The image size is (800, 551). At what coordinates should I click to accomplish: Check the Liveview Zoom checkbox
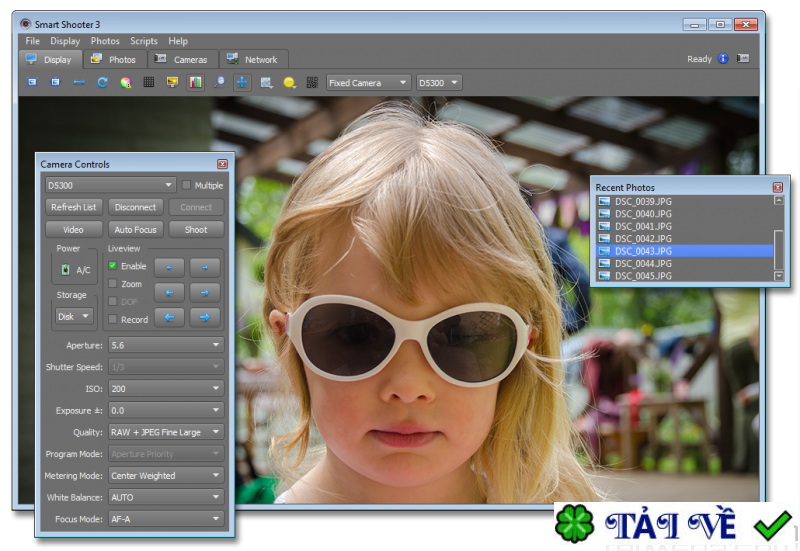[x=113, y=284]
